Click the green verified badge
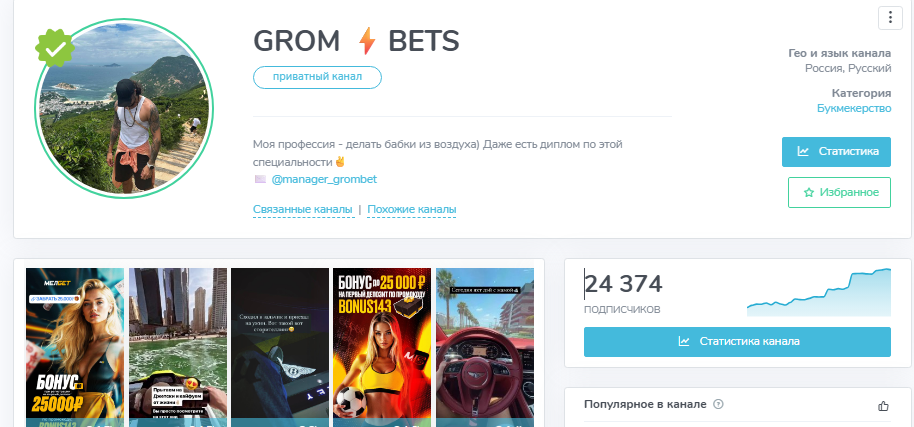Viewport: 914px width, 427px height. [55, 48]
